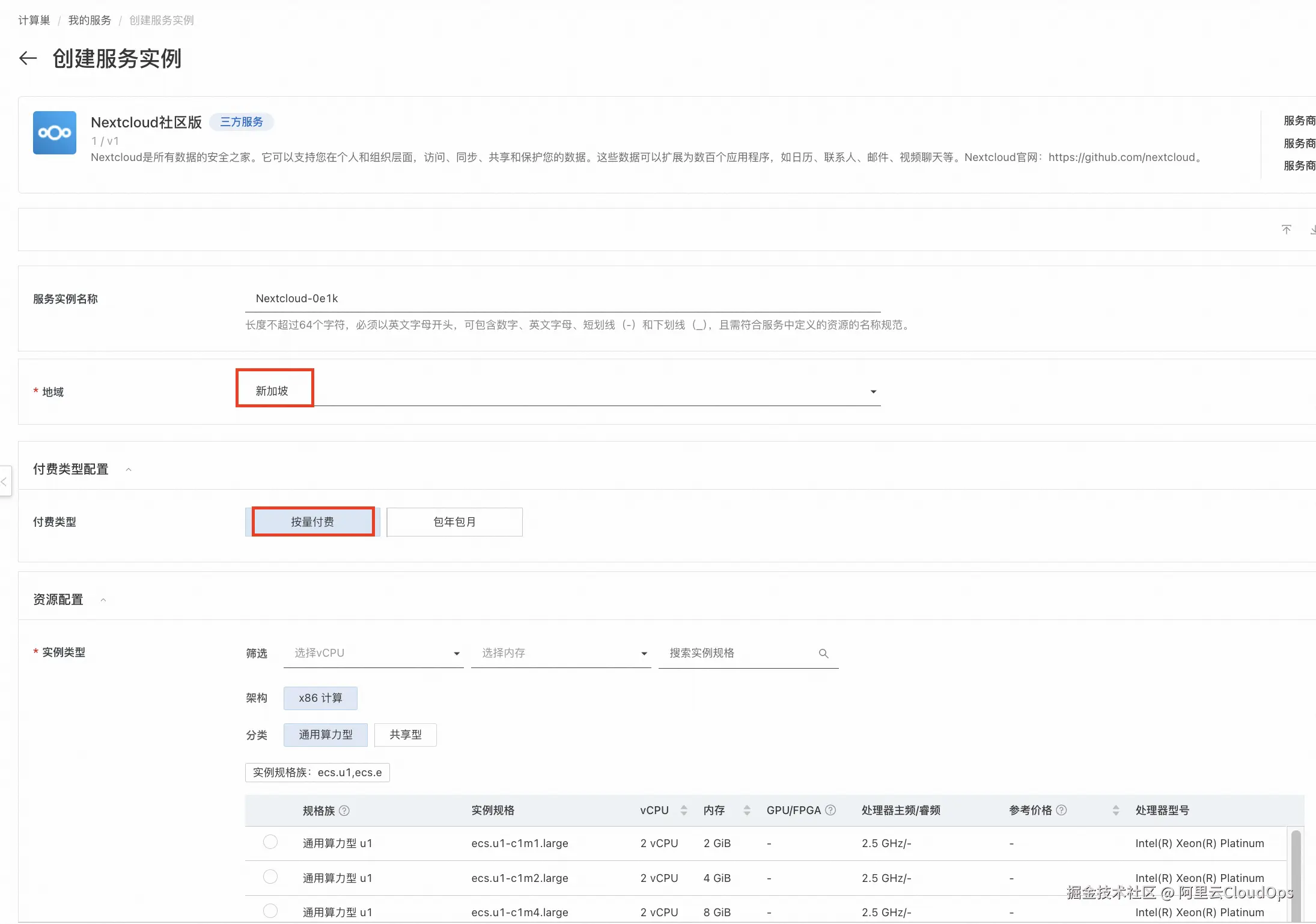Select the radio for ecs.u1-c1m1.large

tap(270, 842)
